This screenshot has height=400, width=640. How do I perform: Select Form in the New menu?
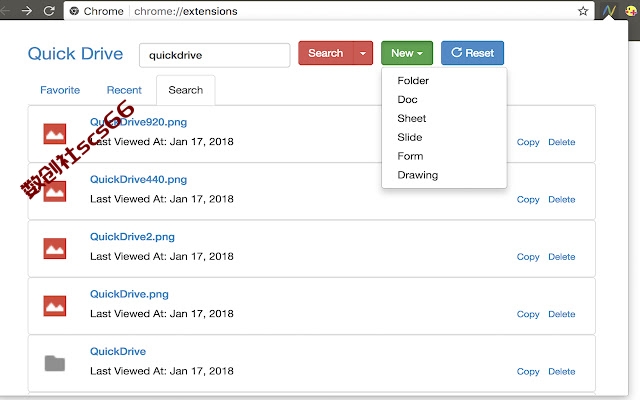tap(410, 156)
